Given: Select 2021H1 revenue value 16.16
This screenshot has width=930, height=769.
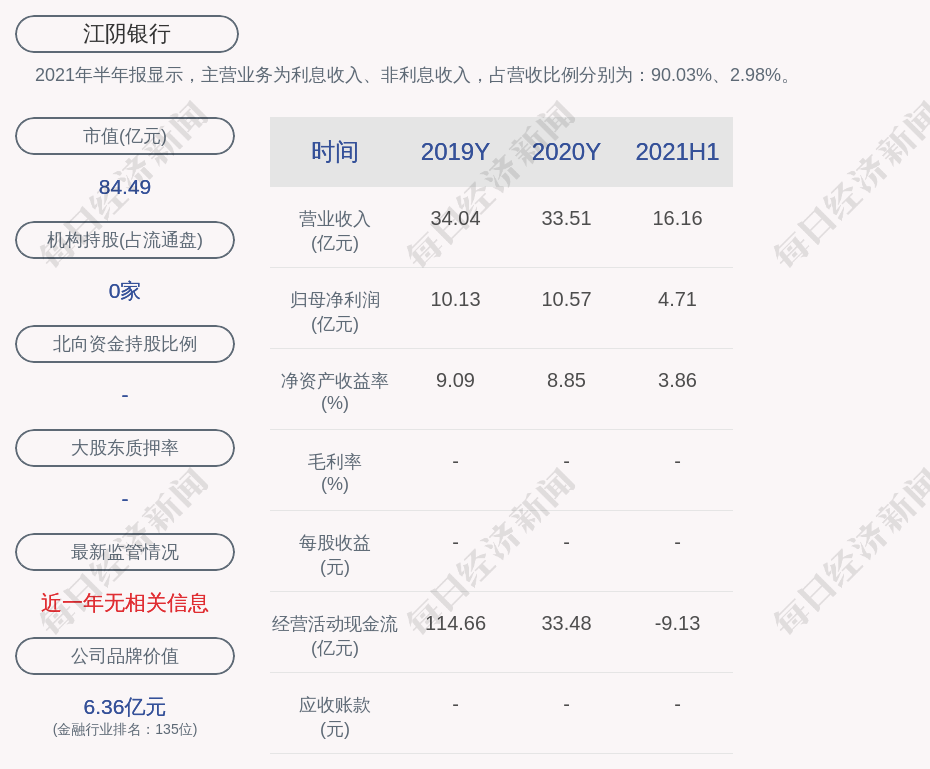Looking at the screenshot, I should coord(677,218).
